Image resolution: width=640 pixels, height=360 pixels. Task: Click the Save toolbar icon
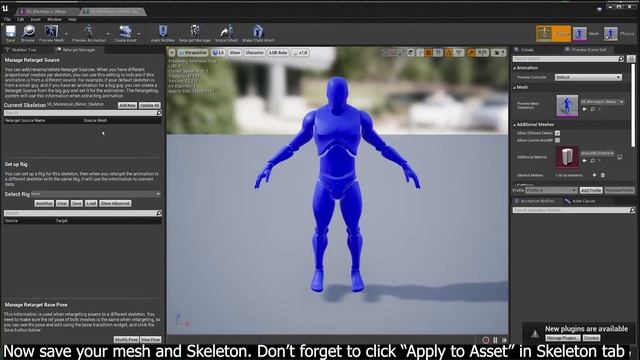tap(10, 32)
